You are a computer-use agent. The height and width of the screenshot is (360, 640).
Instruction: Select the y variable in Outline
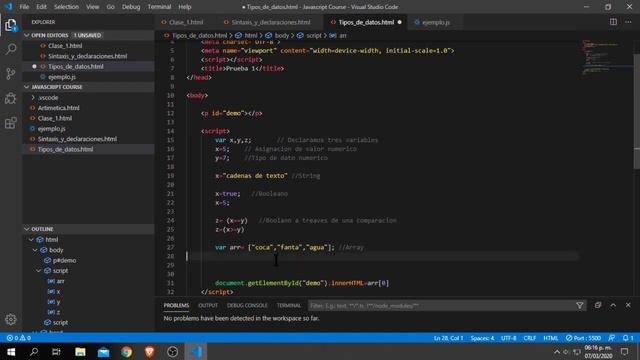pyautogui.click(x=58, y=302)
